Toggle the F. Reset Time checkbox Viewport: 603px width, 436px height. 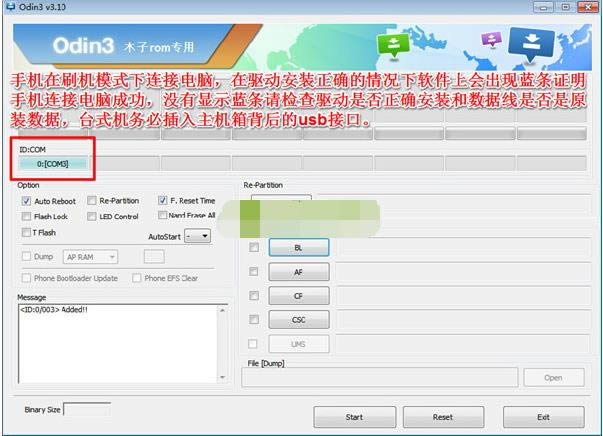pyautogui.click(x=163, y=201)
